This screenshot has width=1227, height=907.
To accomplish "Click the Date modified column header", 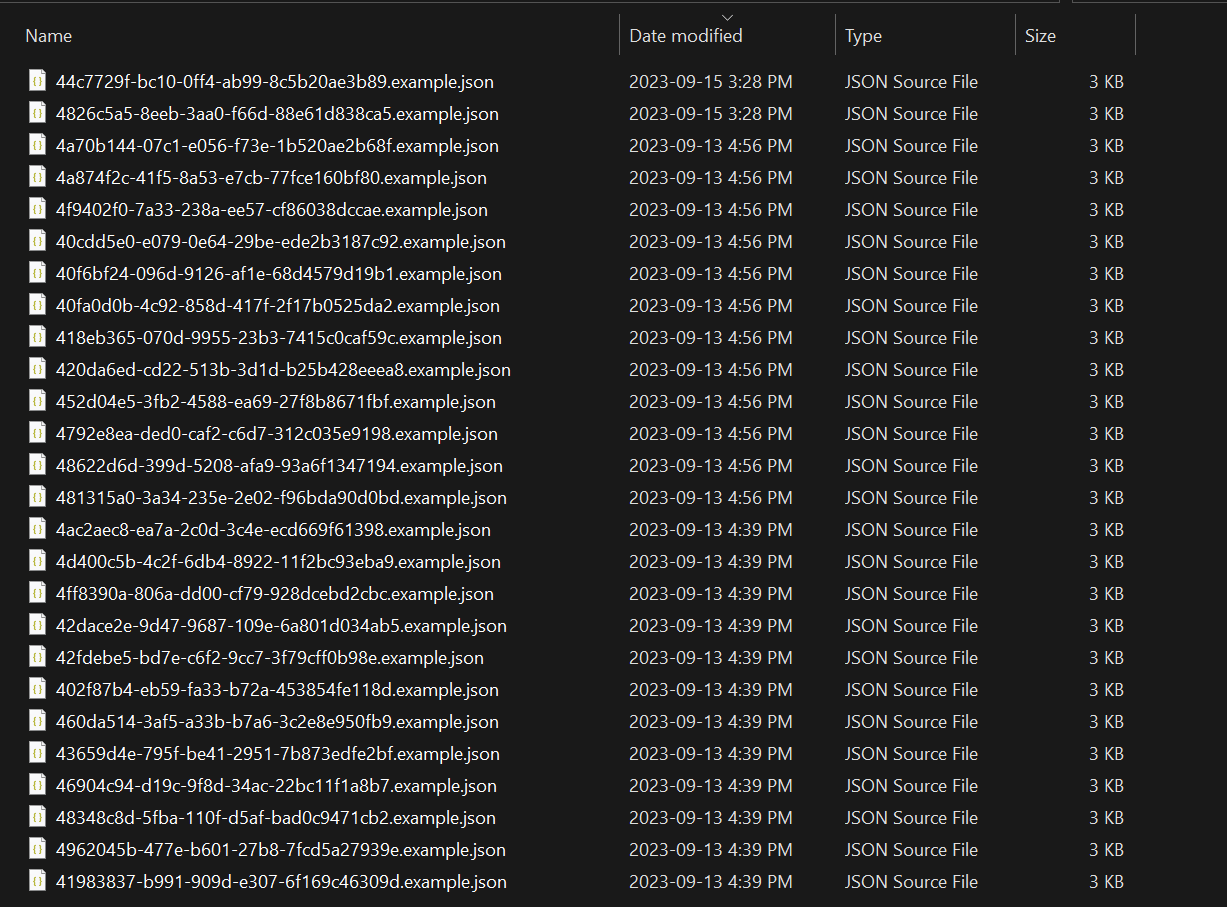I will [685, 36].
